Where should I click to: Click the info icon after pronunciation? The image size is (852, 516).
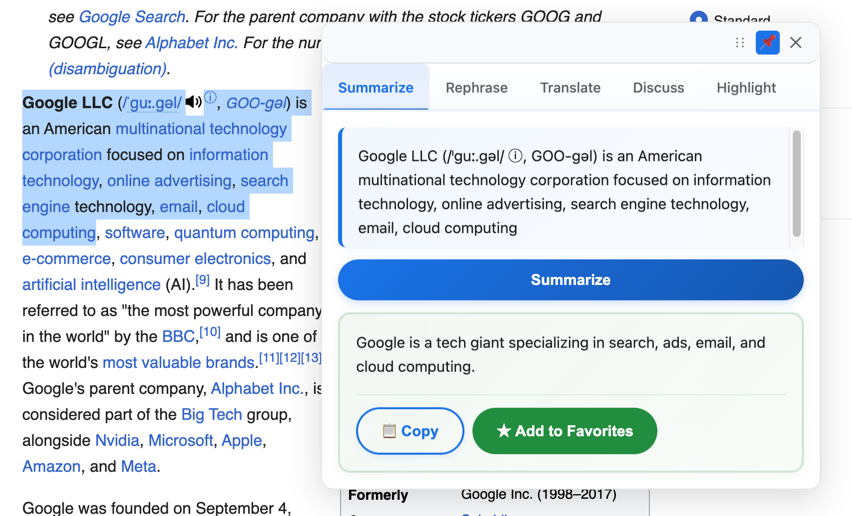pos(210,98)
